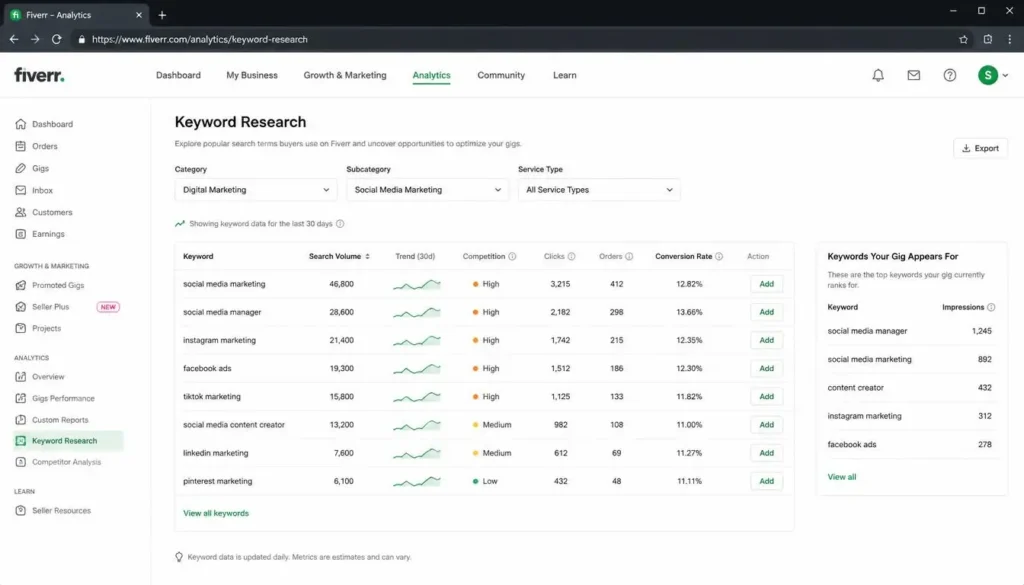Click the last 30 days info icon
The image size is (1024, 585).
tap(340, 223)
